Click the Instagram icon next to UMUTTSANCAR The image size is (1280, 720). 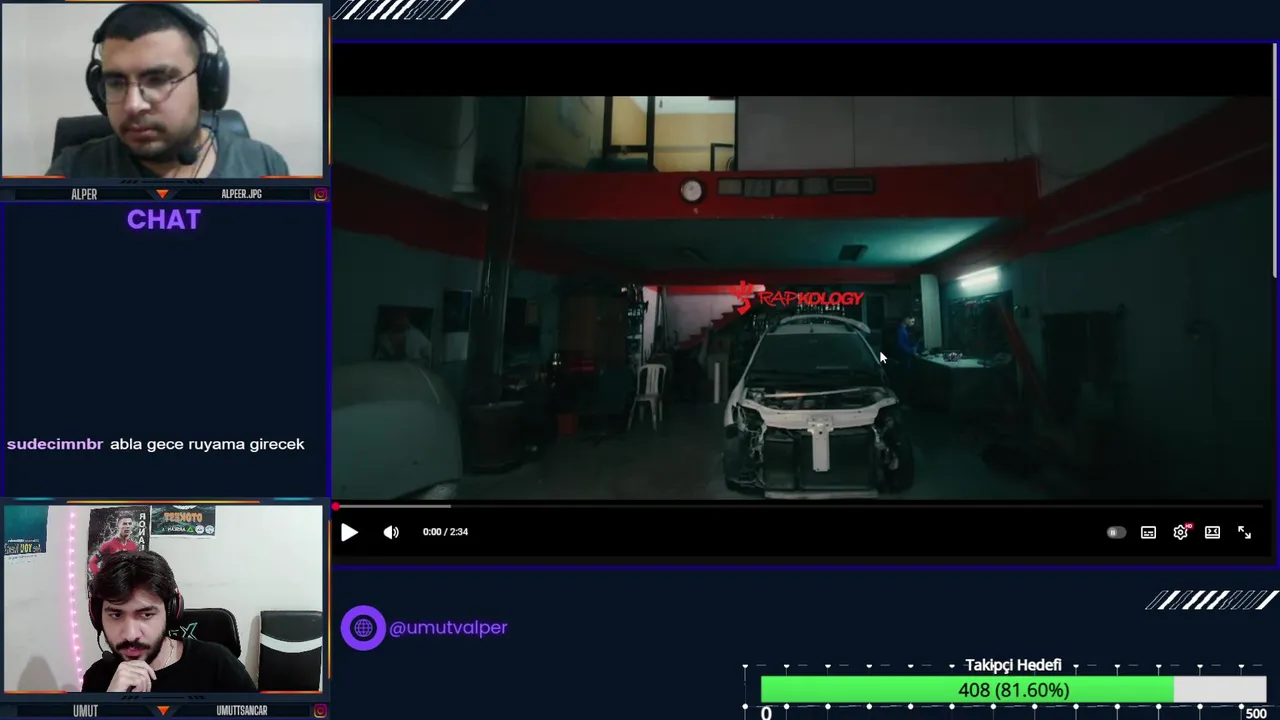(x=320, y=711)
